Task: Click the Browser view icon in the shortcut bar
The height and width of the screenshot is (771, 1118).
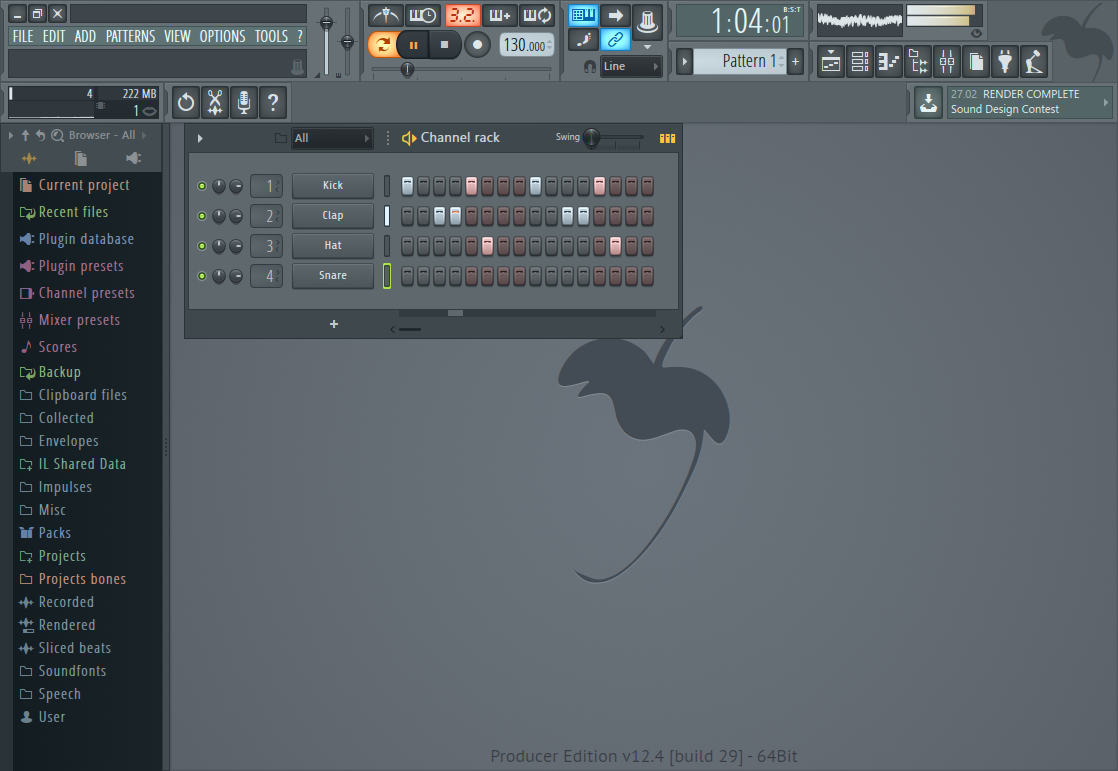Action: pos(916,61)
